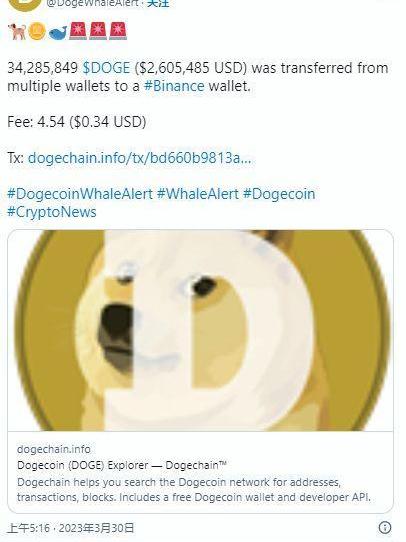The height and width of the screenshot is (542, 406).
Task: Open the #Dogecoin hashtag
Action: point(279,194)
